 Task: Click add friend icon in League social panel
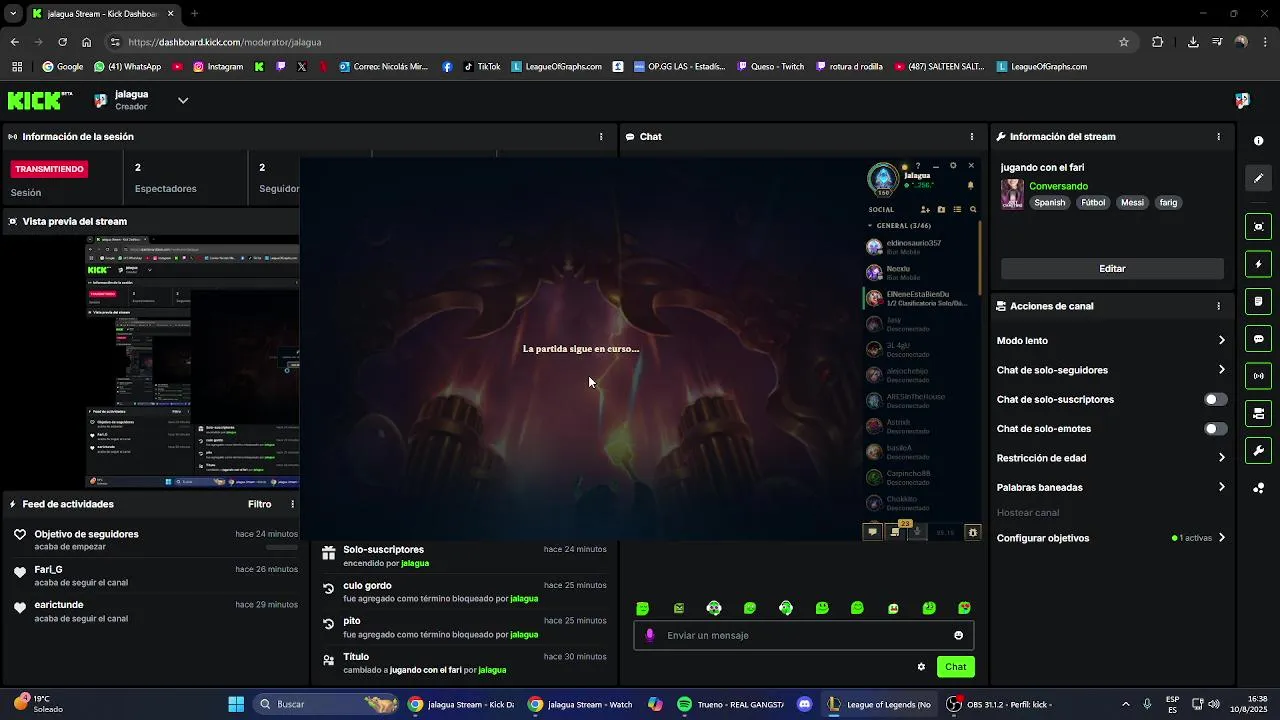tap(925, 210)
